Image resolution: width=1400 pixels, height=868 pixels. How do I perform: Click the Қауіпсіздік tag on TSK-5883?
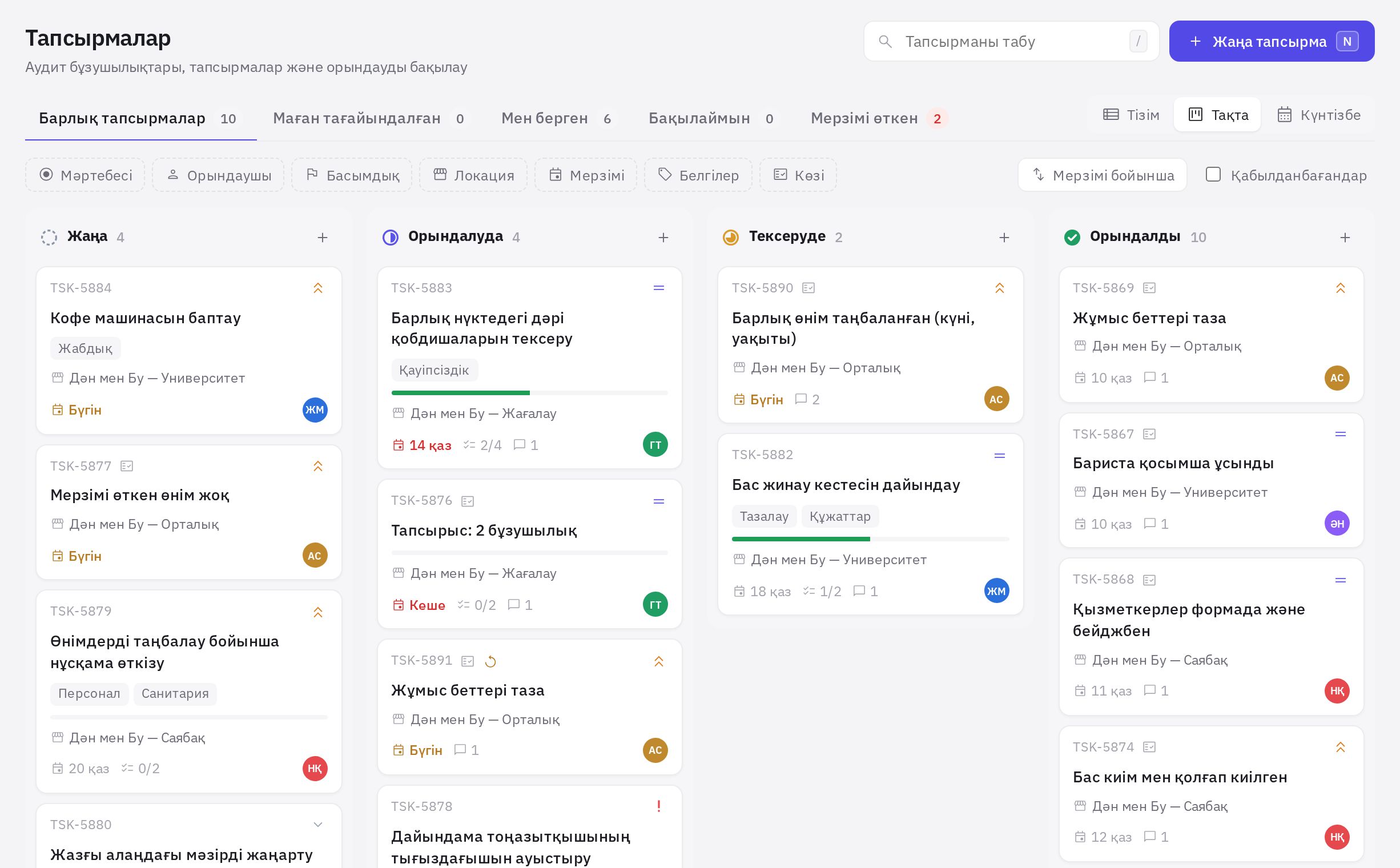[434, 370]
